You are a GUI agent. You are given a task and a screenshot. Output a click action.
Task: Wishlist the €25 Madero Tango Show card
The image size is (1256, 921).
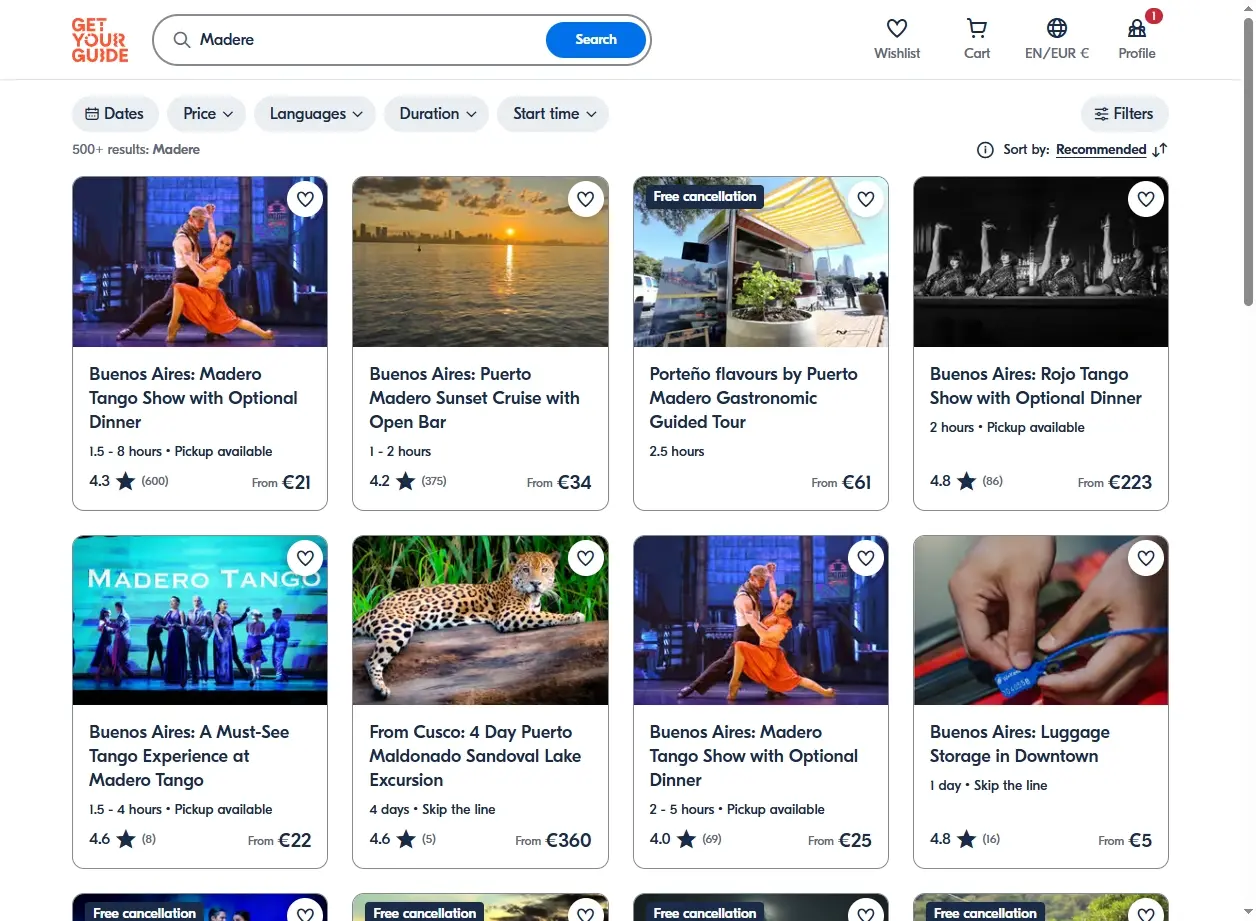point(866,558)
